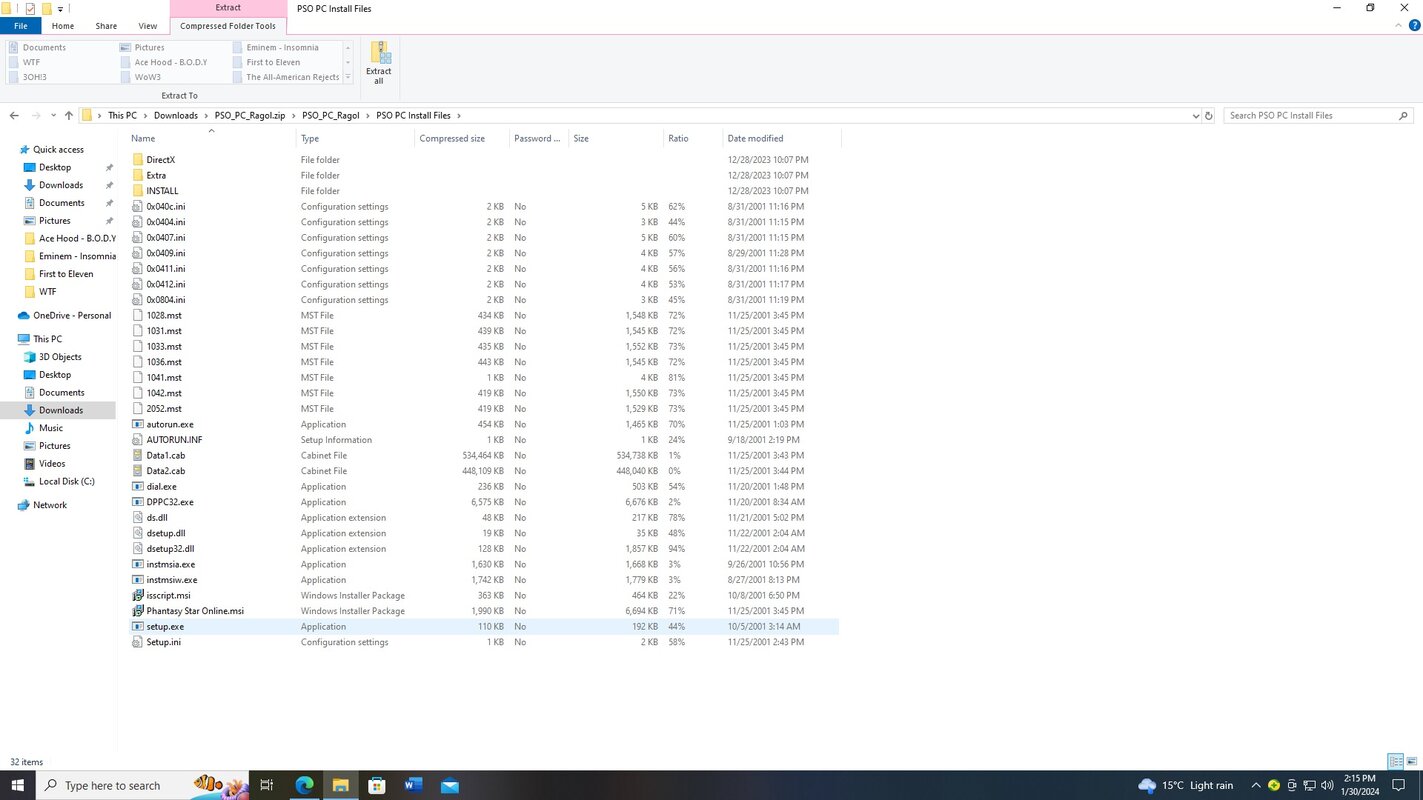Open Microsoft Edge from the taskbar
This screenshot has height=800, width=1423.
304,785
